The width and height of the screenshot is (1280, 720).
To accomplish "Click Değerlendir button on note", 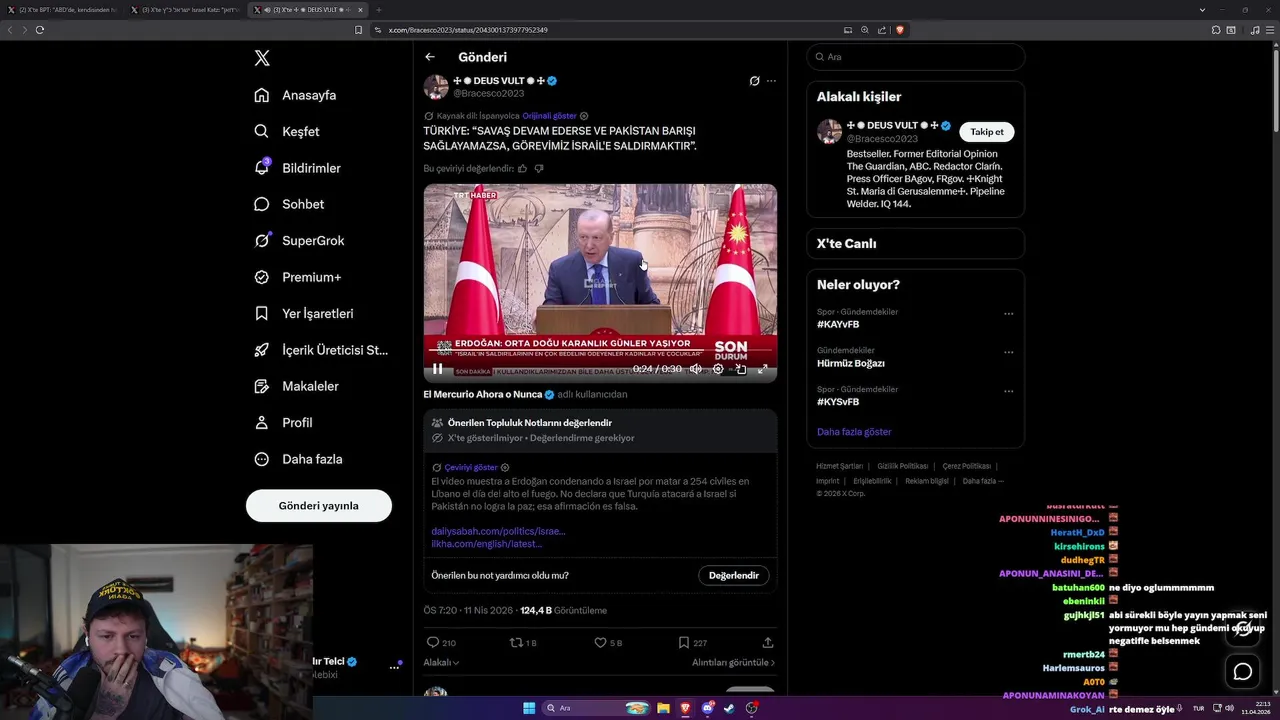I will click(x=733, y=575).
